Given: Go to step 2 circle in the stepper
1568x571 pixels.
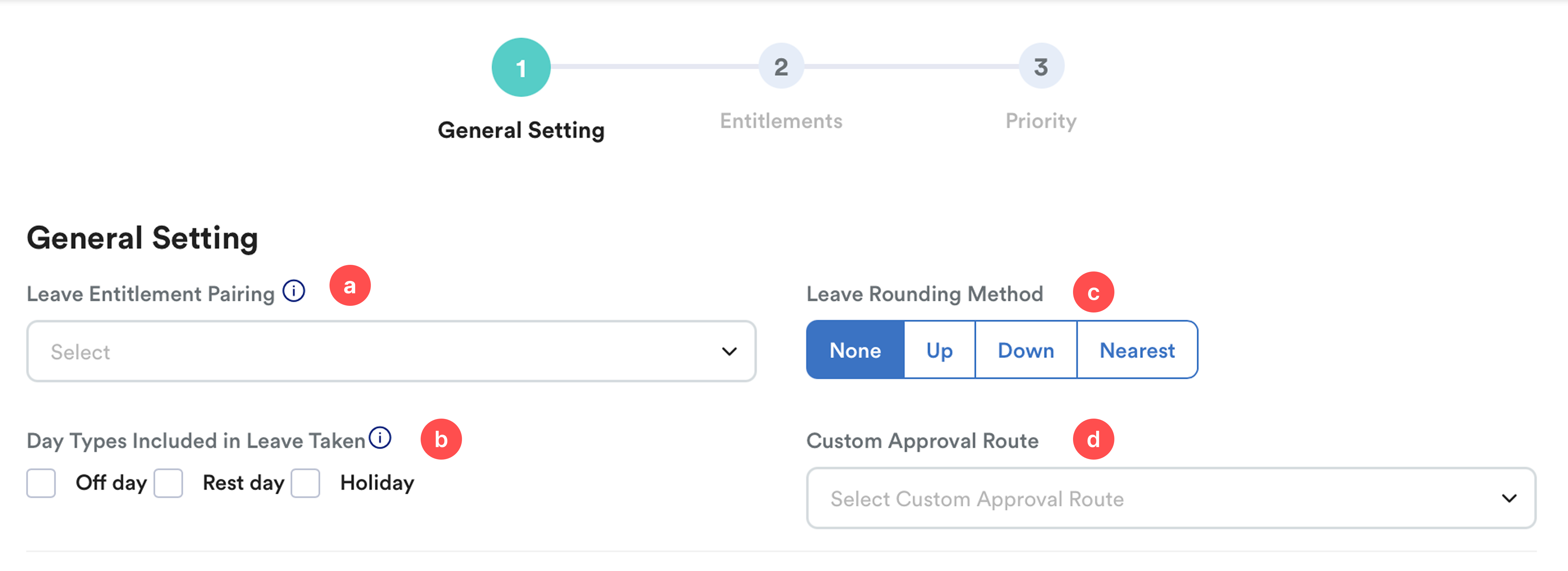Looking at the screenshot, I should 781,66.
